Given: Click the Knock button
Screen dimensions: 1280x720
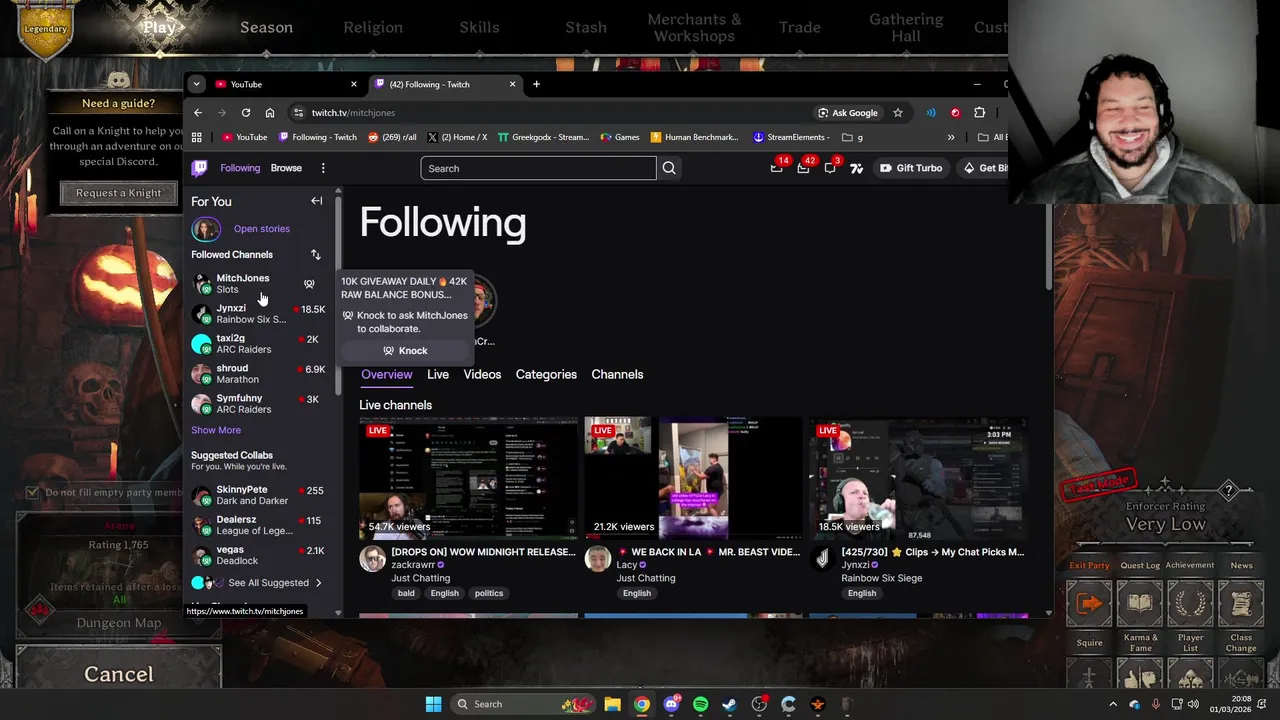Looking at the screenshot, I should click(405, 351).
